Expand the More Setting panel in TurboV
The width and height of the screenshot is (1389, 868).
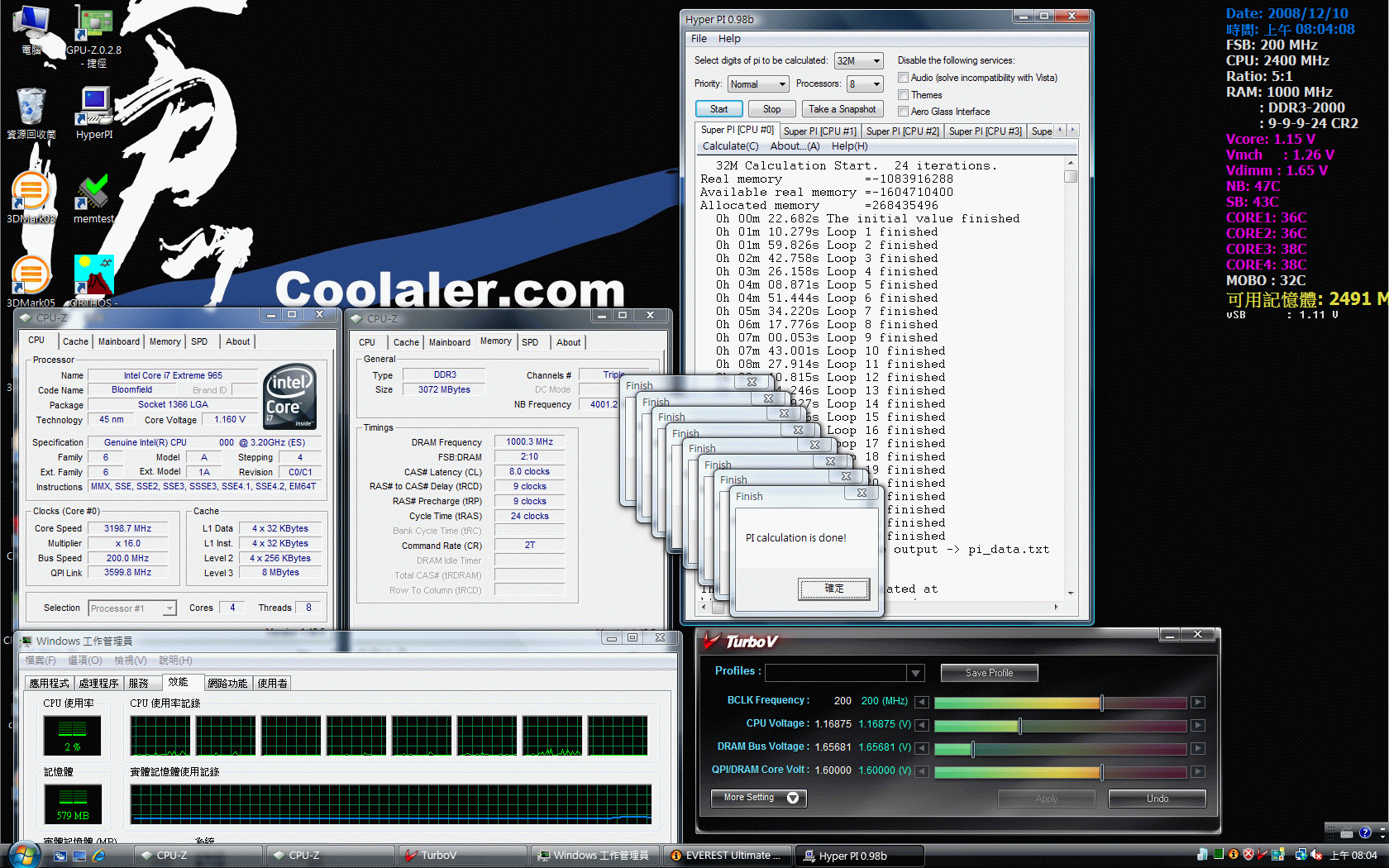coord(758,798)
